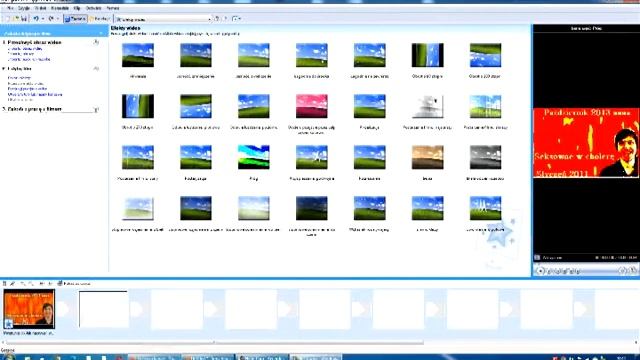Open the Plik menu
Image resolution: width=640 pixels, height=360 pixels.
tap(10, 8)
